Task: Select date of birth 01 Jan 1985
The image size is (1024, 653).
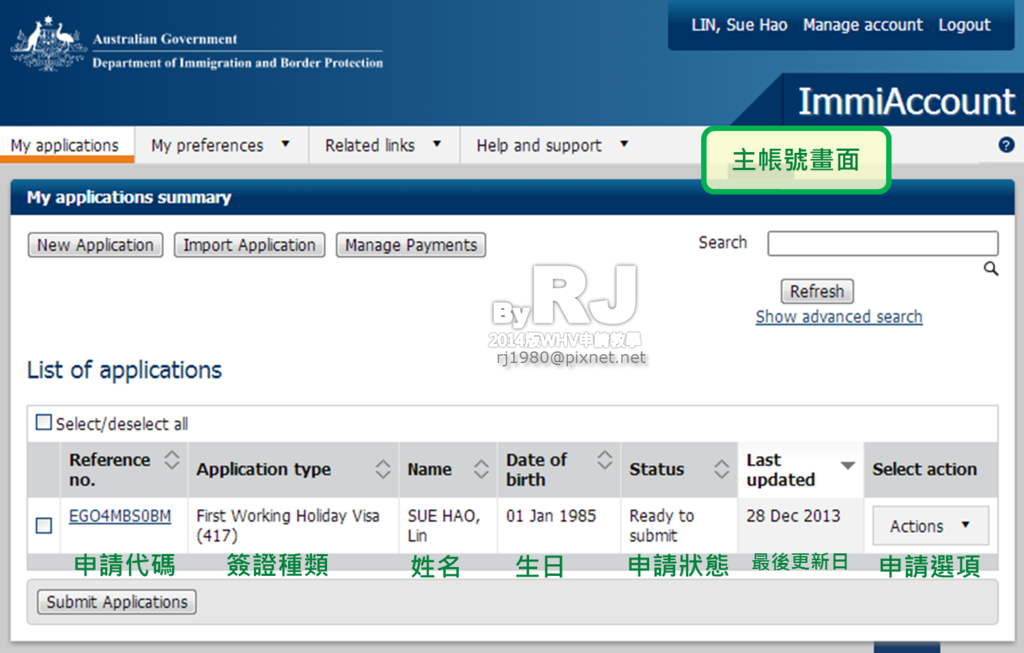Action: tap(559, 526)
